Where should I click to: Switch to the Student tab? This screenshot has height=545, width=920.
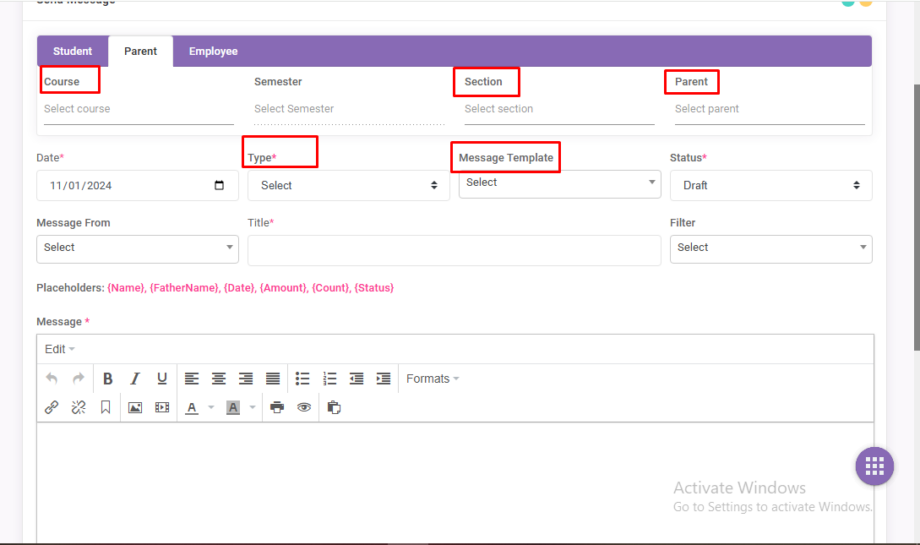coord(73,51)
